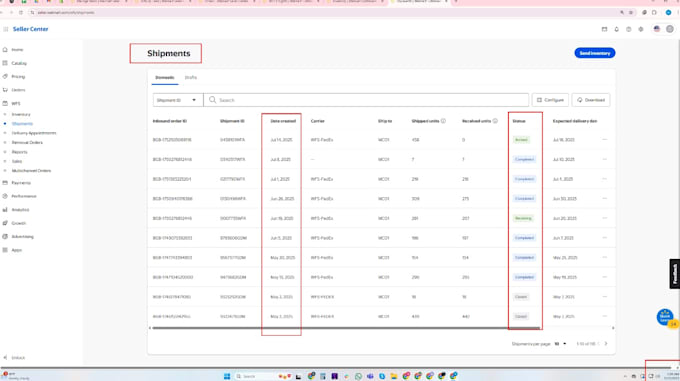Switch to the Drafts tab
The width and height of the screenshot is (680, 381).
(191, 78)
